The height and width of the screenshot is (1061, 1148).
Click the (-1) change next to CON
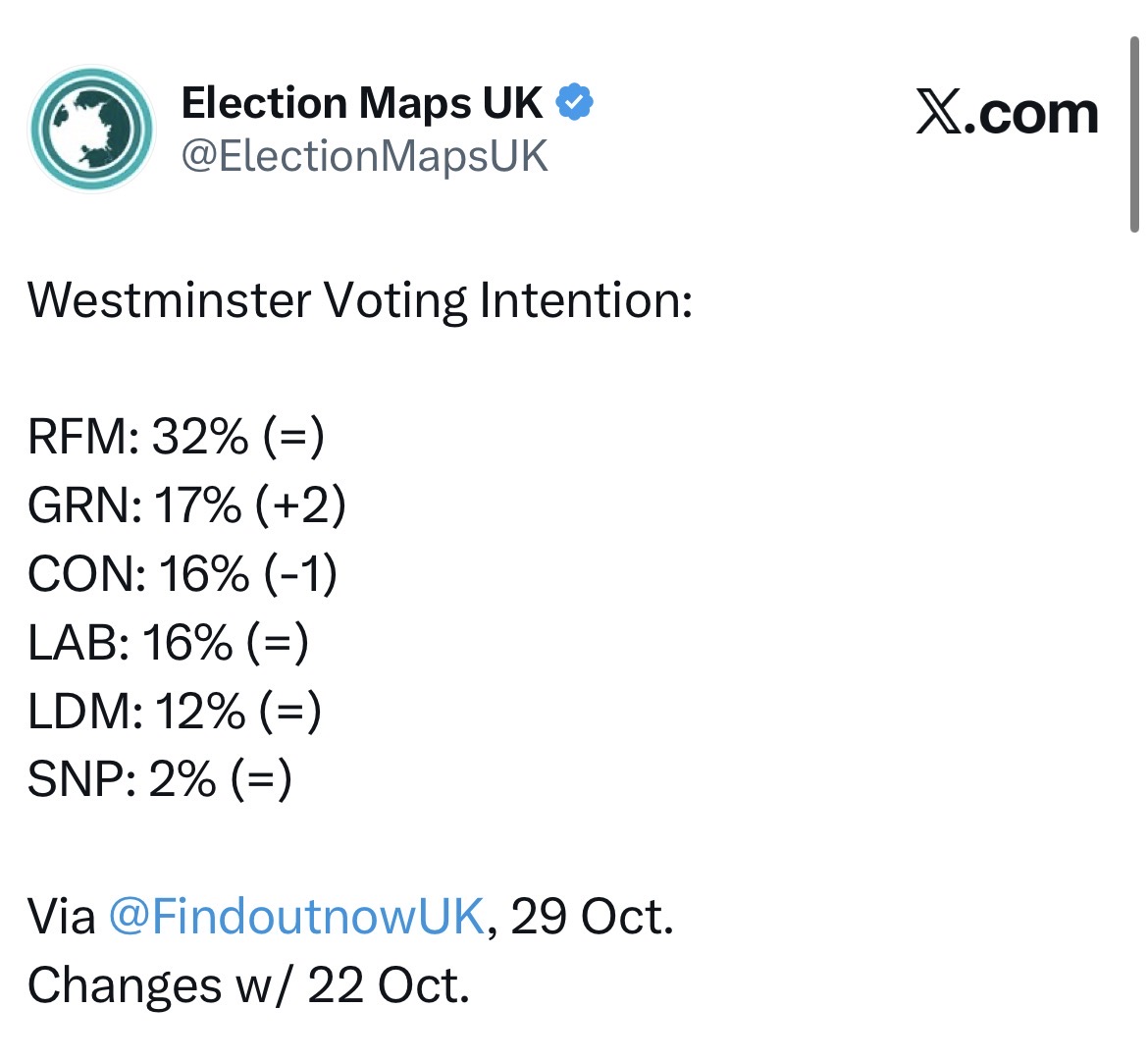(x=301, y=574)
